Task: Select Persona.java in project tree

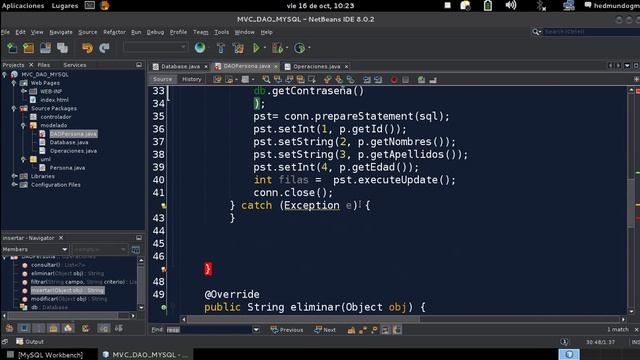Action: 67,168
